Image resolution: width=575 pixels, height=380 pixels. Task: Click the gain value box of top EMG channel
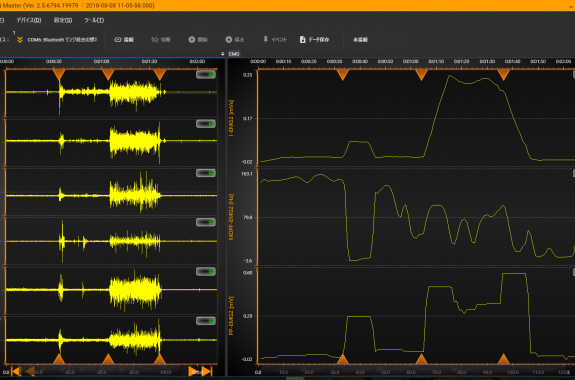pos(206,75)
